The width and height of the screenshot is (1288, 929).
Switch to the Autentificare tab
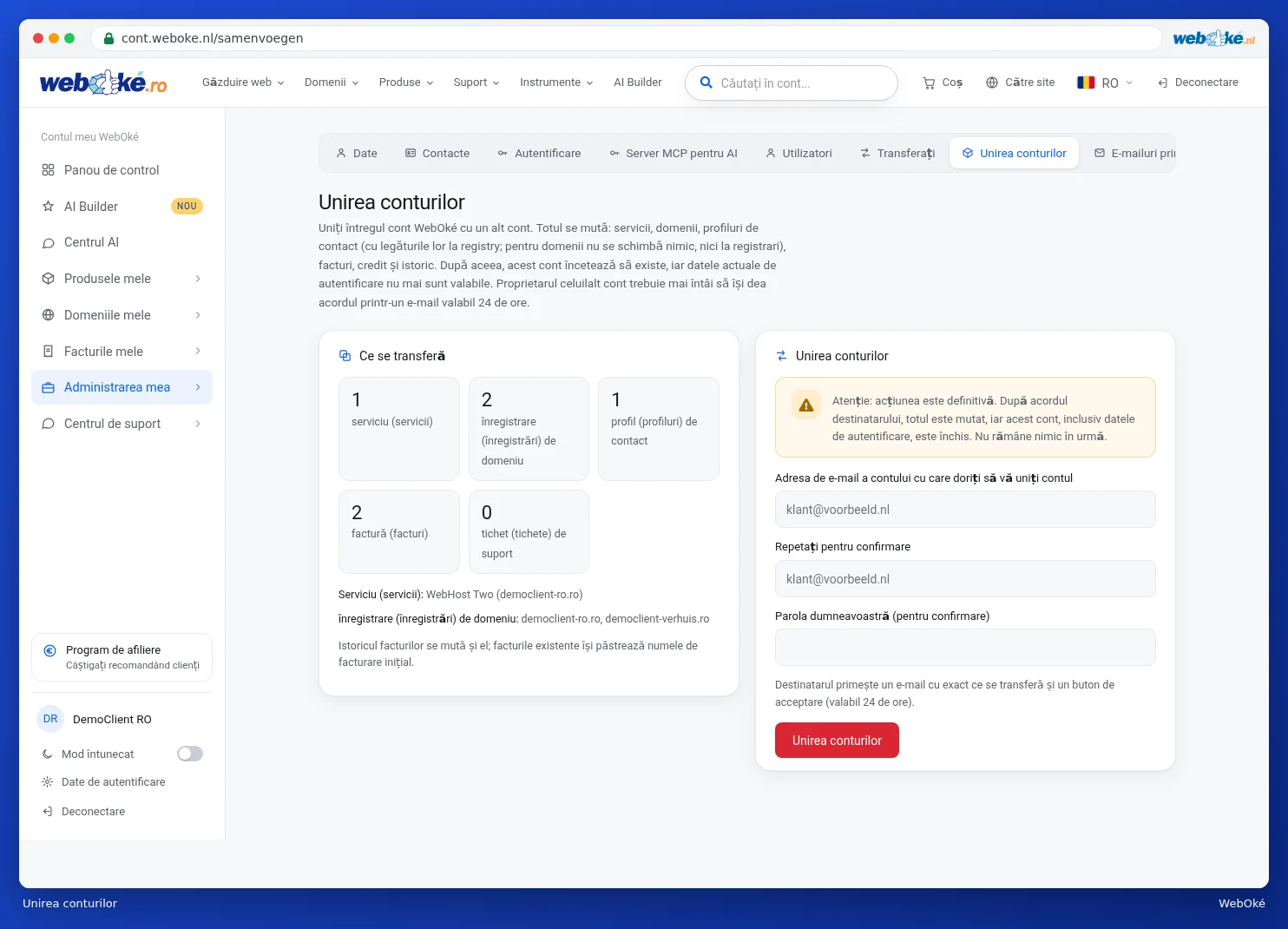[x=539, y=153]
